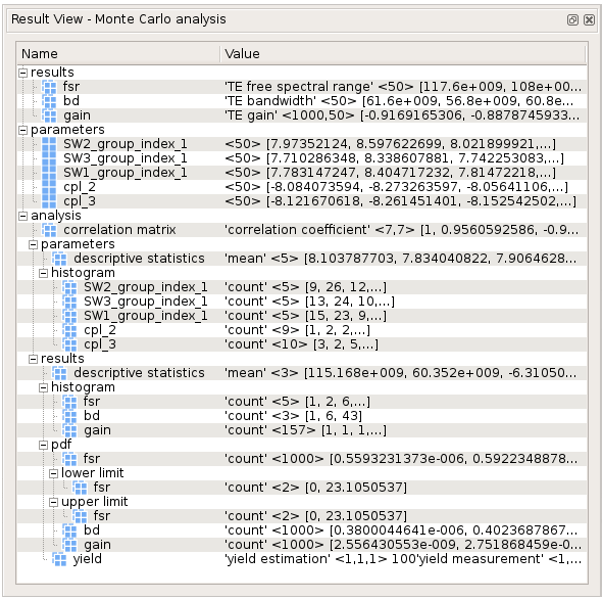Collapse the top-level parameters node
The height and width of the screenshot is (599, 605).
[x=23, y=130]
